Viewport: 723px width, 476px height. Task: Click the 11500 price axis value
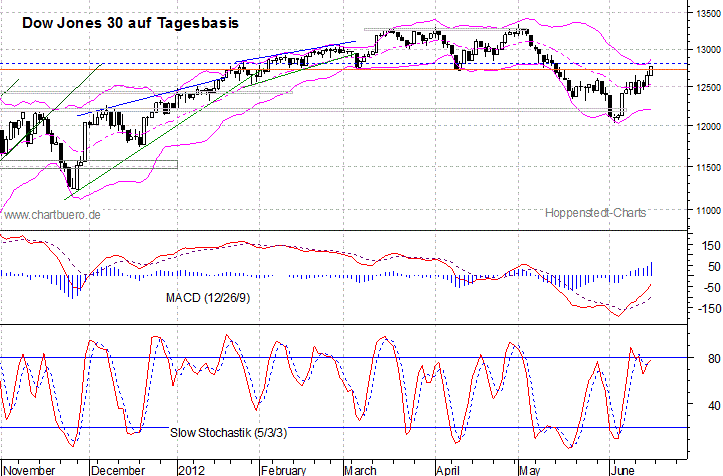point(708,167)
